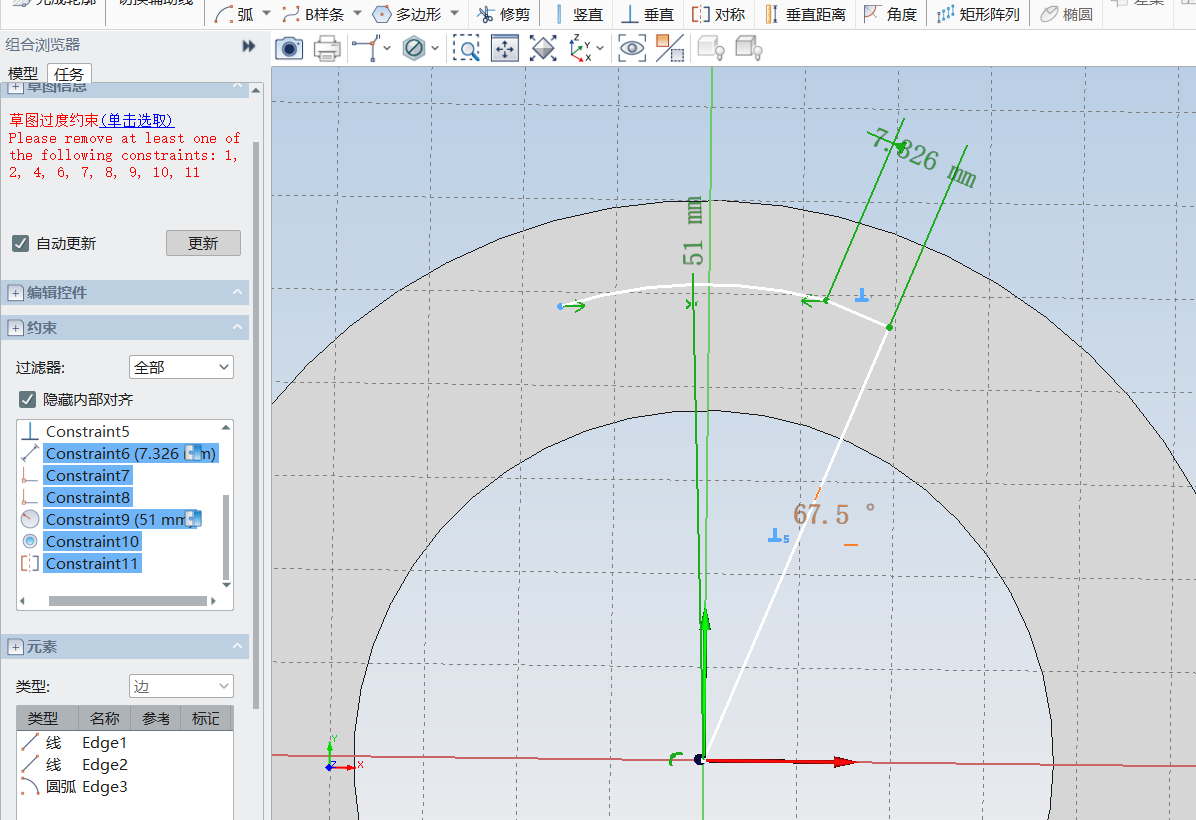This screenshot has width=1196, height=820.
Task: Click the 单击选取 link
Action: pyautogui.click(x=137, y=120)
